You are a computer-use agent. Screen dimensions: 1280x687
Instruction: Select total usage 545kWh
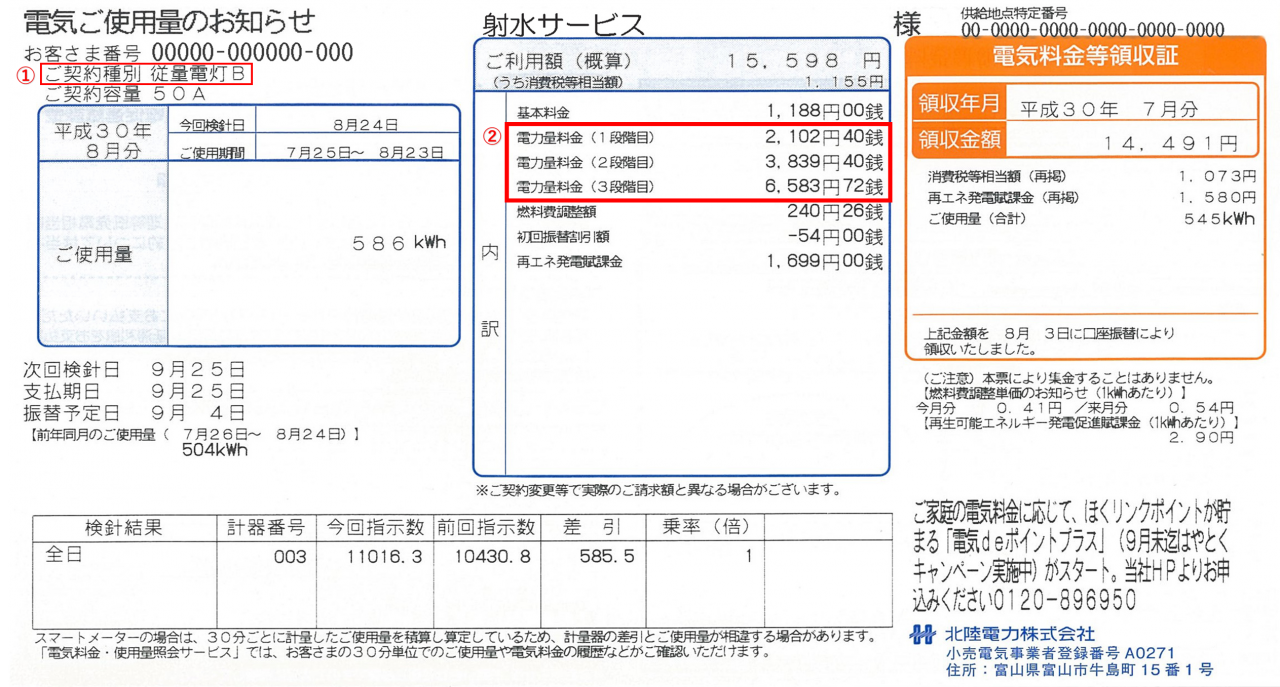pos(1219,219)
